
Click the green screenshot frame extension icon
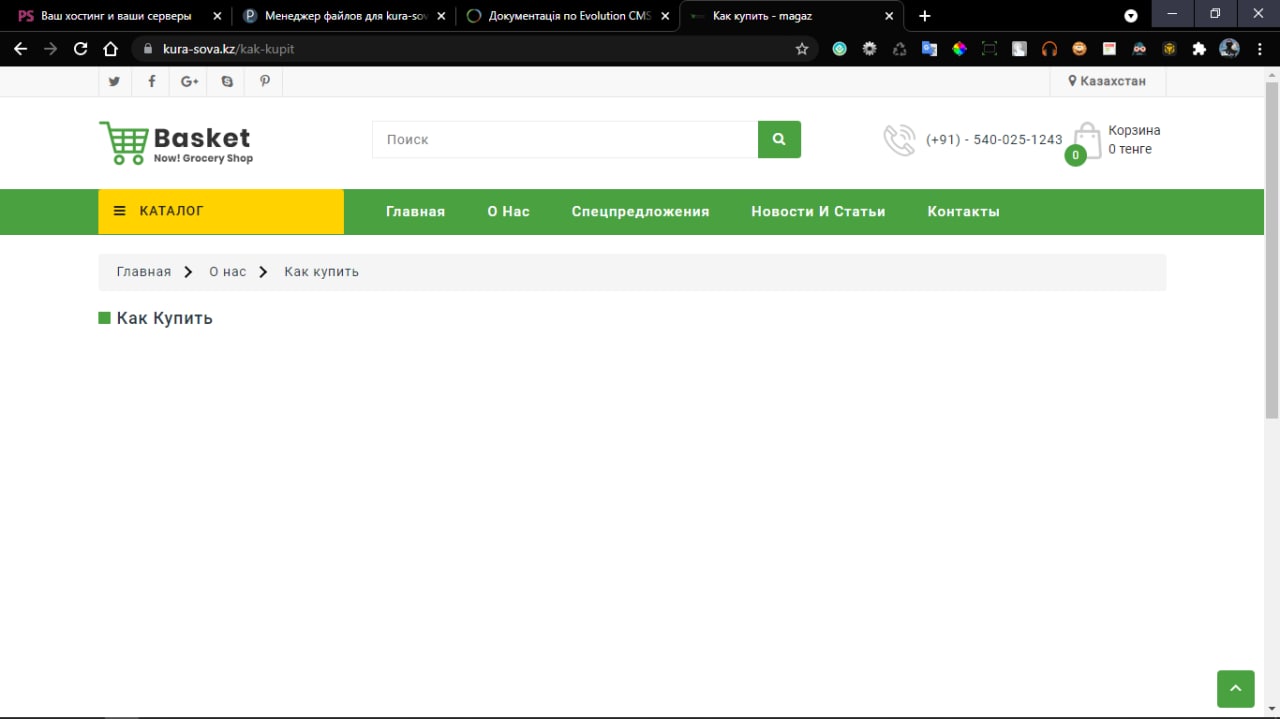tap(989, 49)
